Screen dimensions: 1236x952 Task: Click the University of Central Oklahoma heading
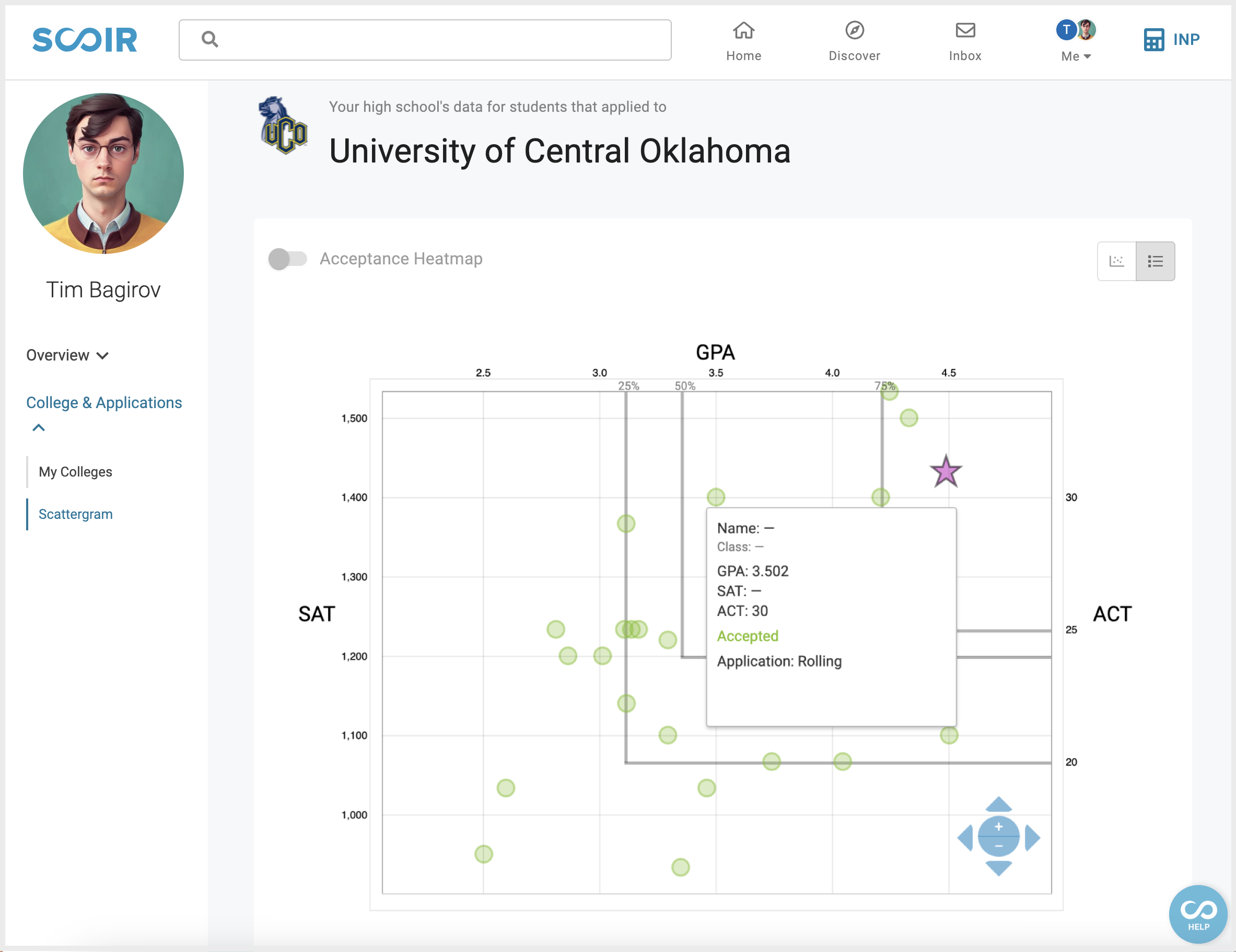559,150
